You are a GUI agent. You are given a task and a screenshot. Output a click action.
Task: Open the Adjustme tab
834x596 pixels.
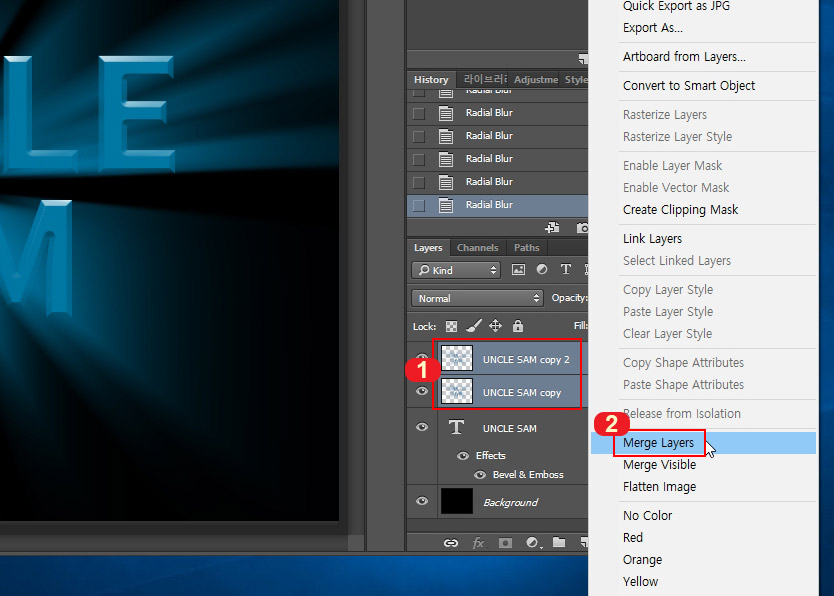536,80
